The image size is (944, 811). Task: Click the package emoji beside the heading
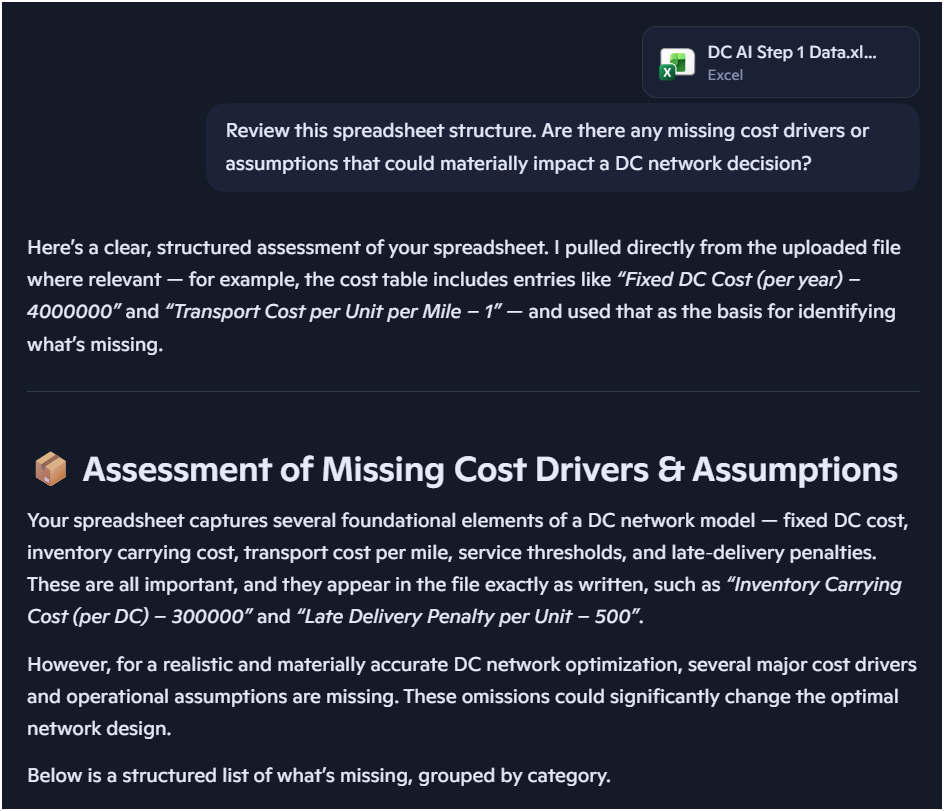click(x=50, y=469)
